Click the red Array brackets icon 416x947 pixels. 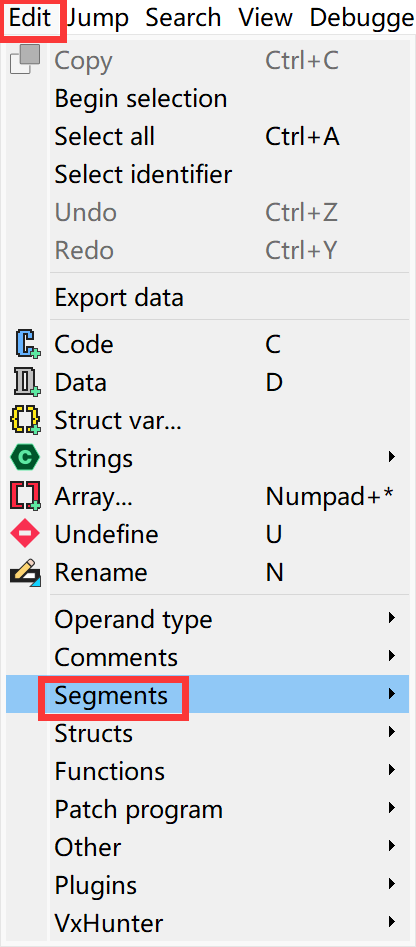click(25, 496)
